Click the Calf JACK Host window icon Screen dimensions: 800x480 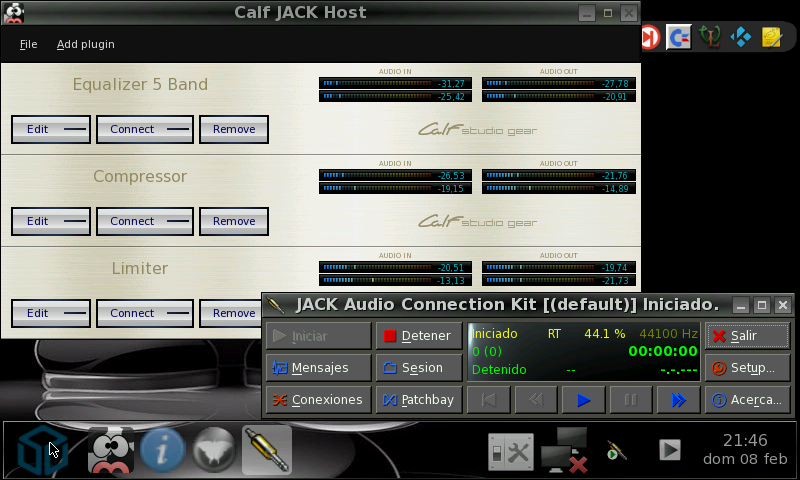pyautogui.click(x=14, y=13)
